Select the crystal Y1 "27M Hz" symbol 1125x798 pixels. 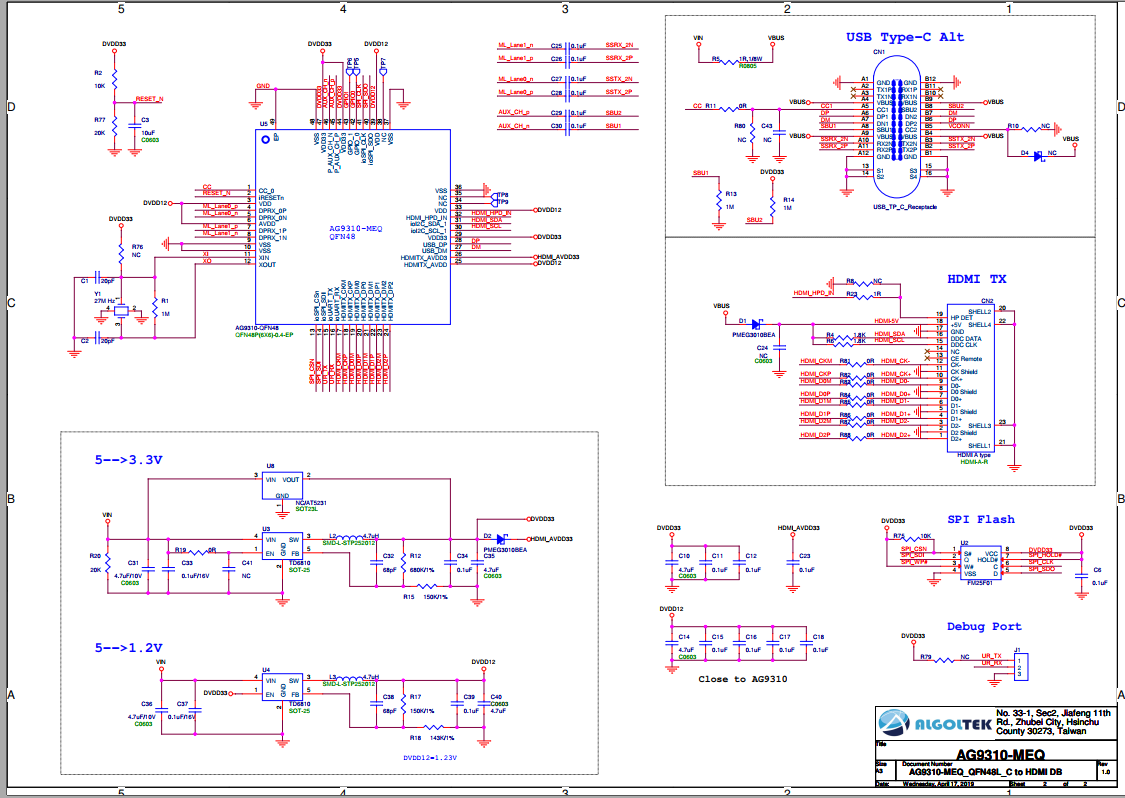click(122, 311)
